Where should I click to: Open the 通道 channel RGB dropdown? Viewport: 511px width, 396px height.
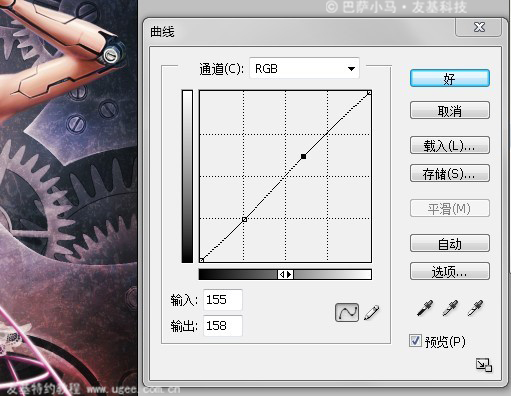(x=304, y=68)
